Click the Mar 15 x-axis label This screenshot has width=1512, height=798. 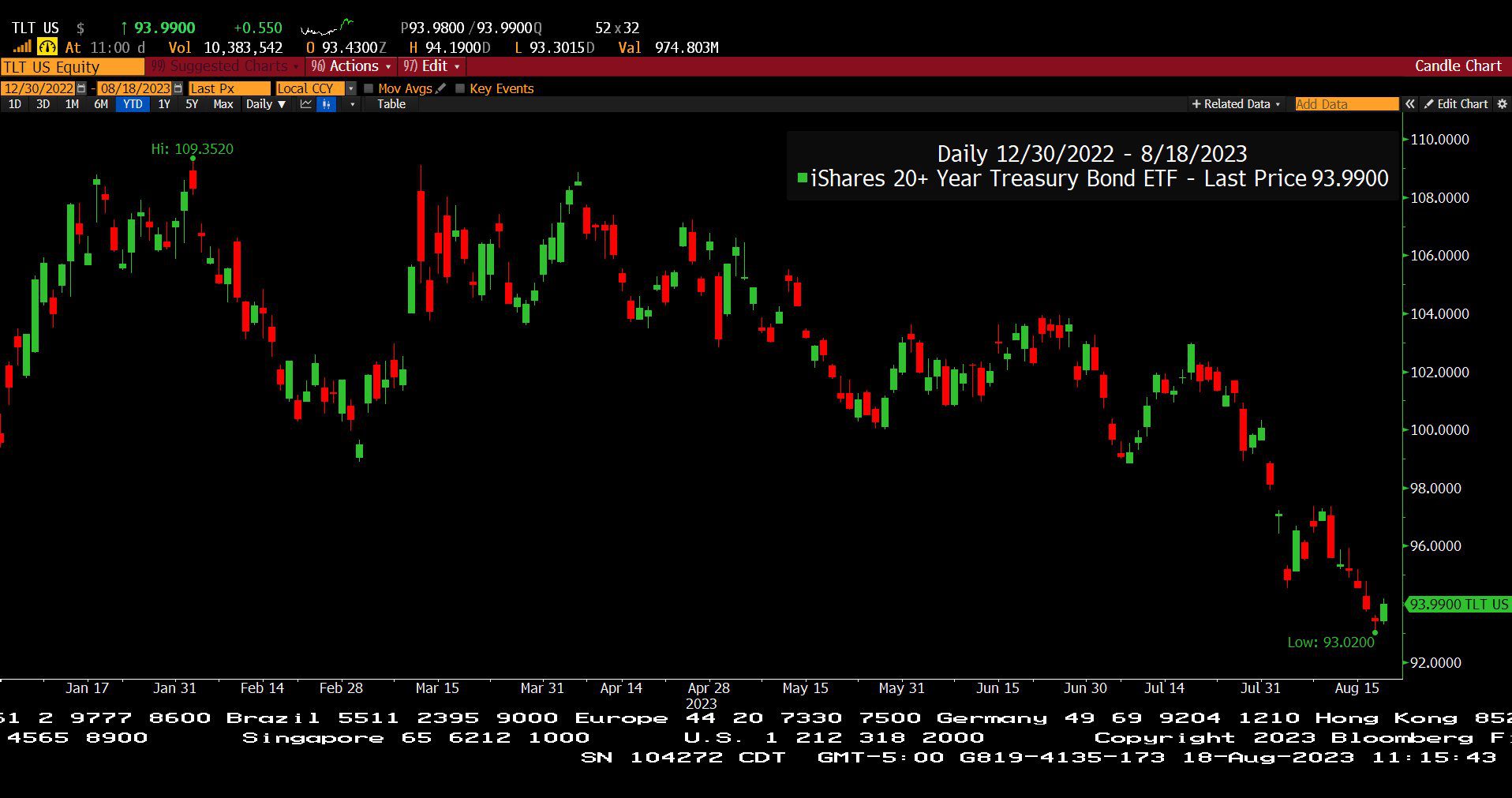tap(437, 688)
